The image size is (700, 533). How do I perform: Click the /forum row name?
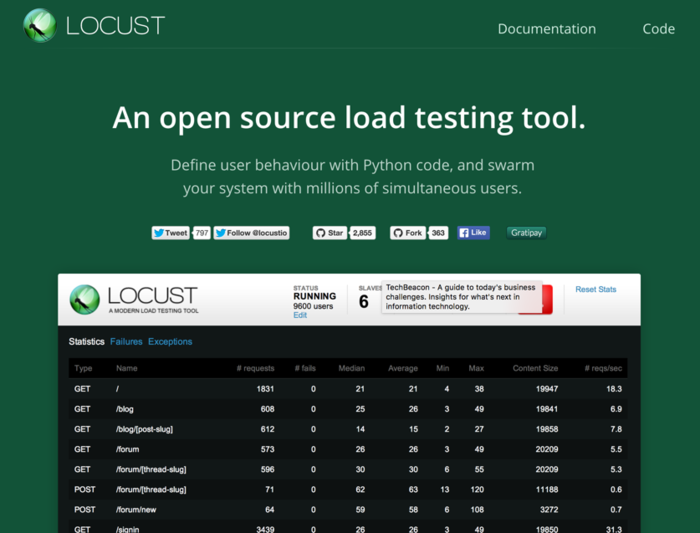pyautogui.click(x=127, y=449)
